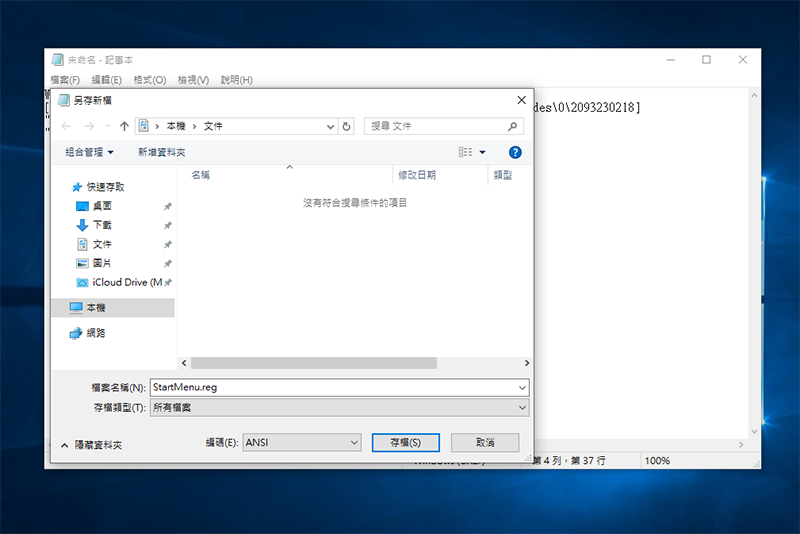Screen dimensions: 800x534
Task: Select 本機 in the navigation pane
Action: [96, 308]
